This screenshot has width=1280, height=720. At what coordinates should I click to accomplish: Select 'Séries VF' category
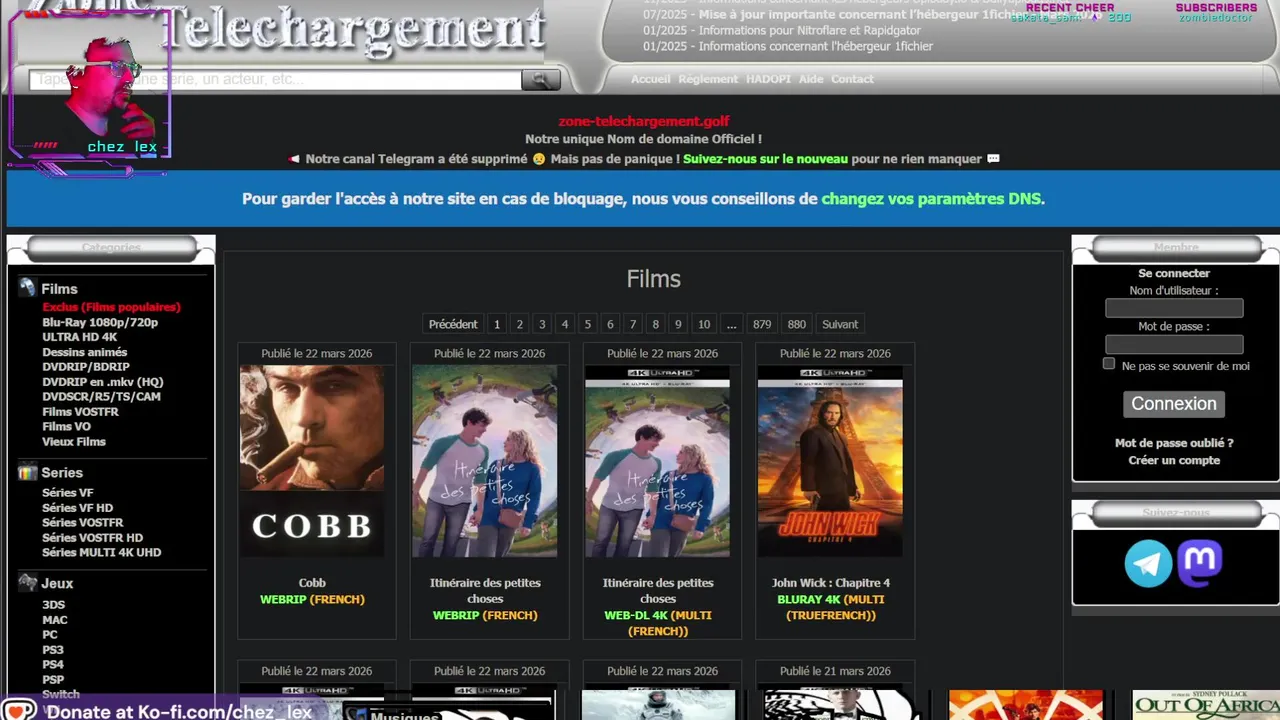[67, 493]
